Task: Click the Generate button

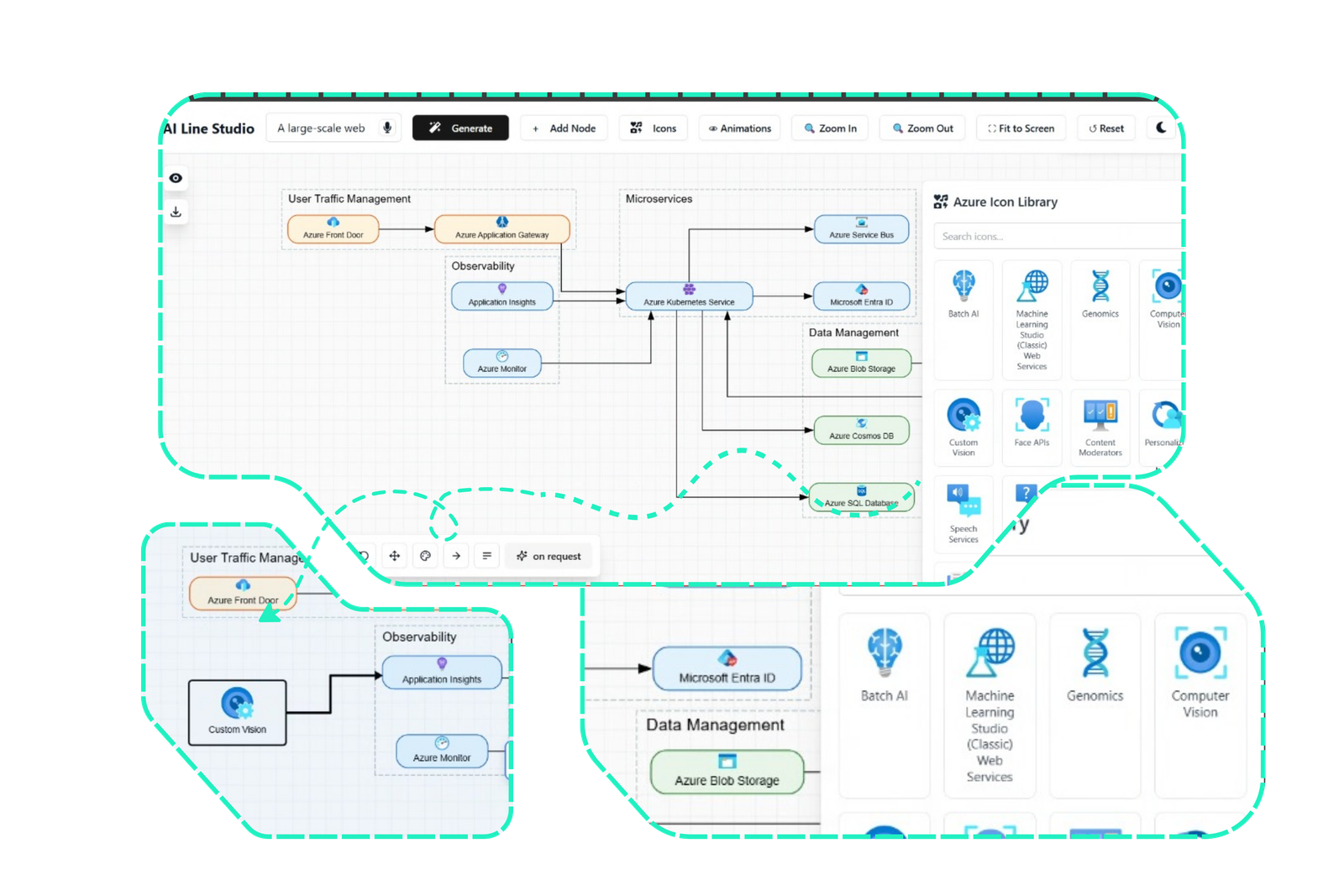Action: point(460,128)
